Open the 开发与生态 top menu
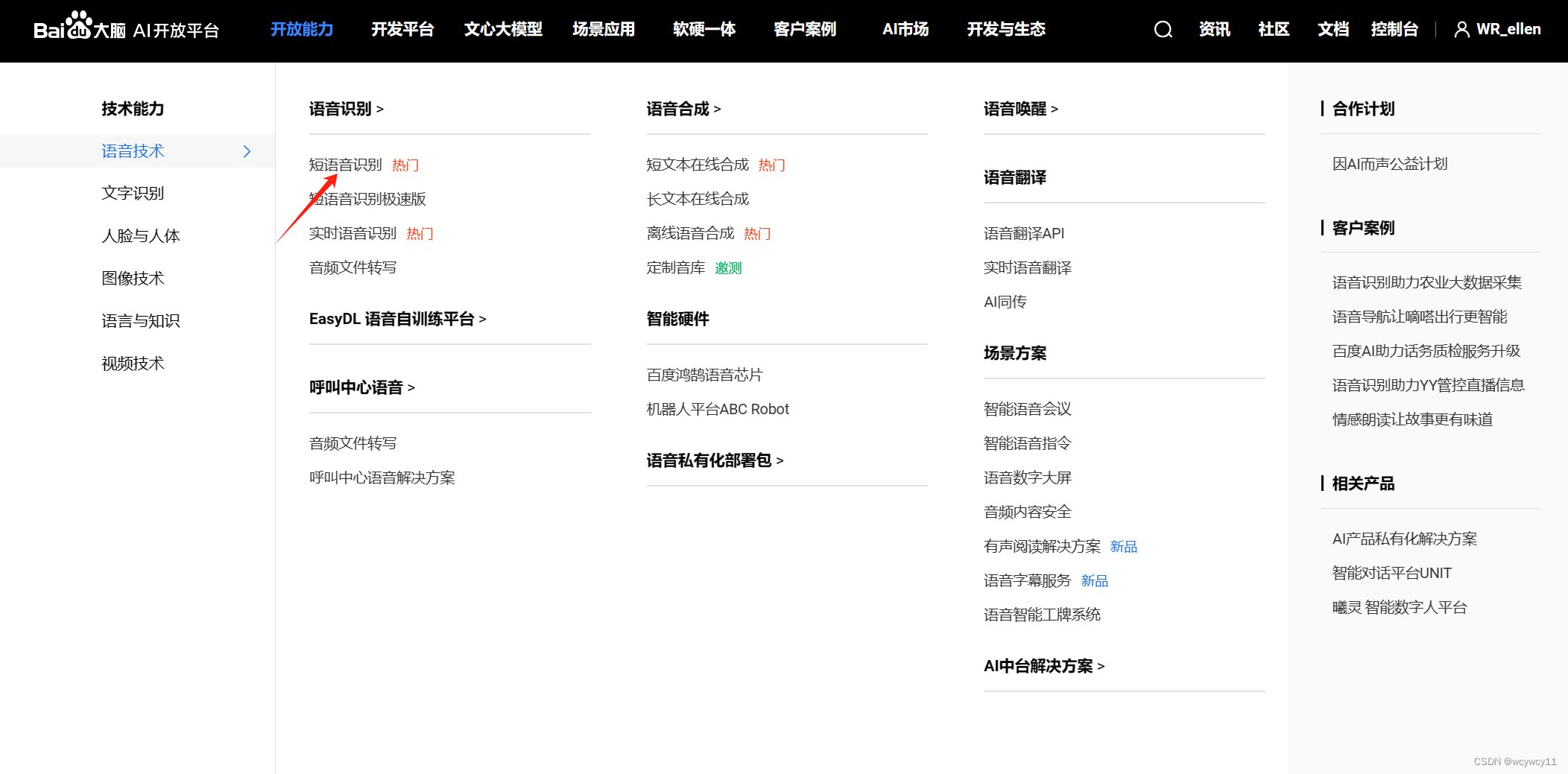1568x774 pixels. (x=1006, y=30)
